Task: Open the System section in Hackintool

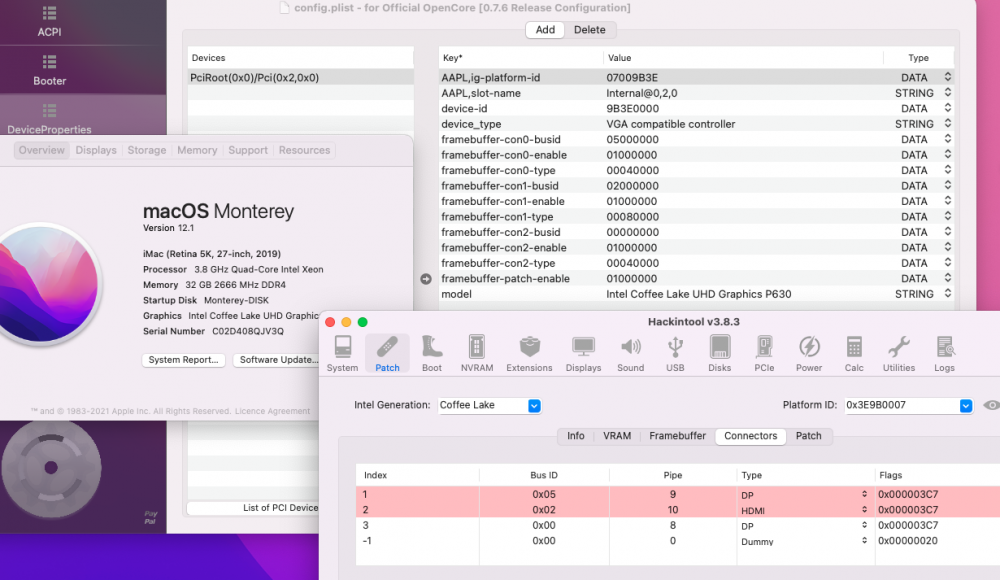Action: pyautogui.click(x=342, y=353)
